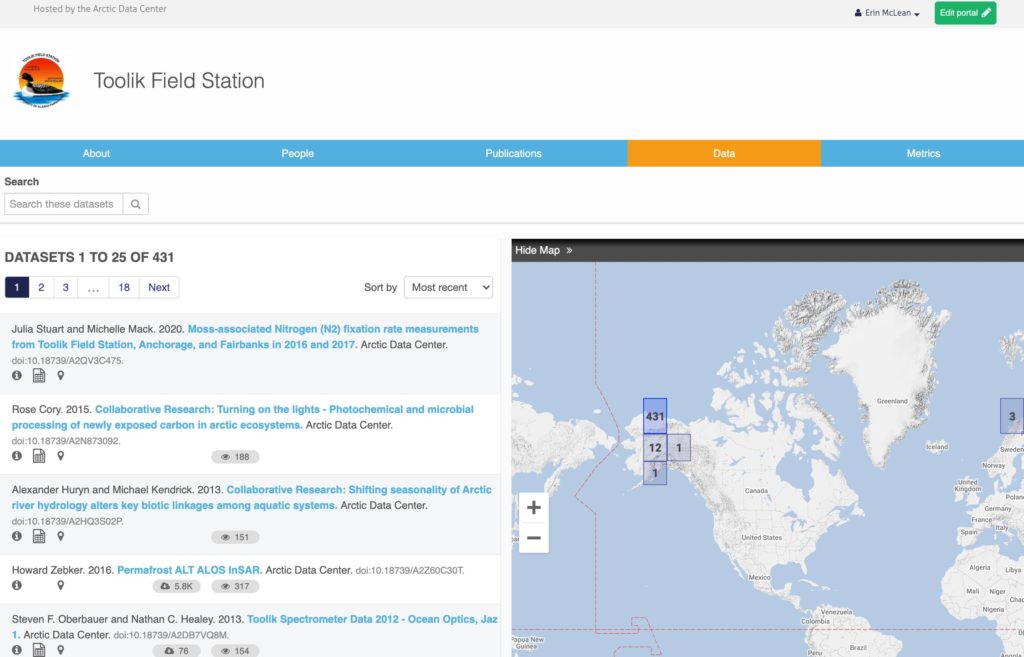Zoom out the map with minus button

(x=534, y=538)
